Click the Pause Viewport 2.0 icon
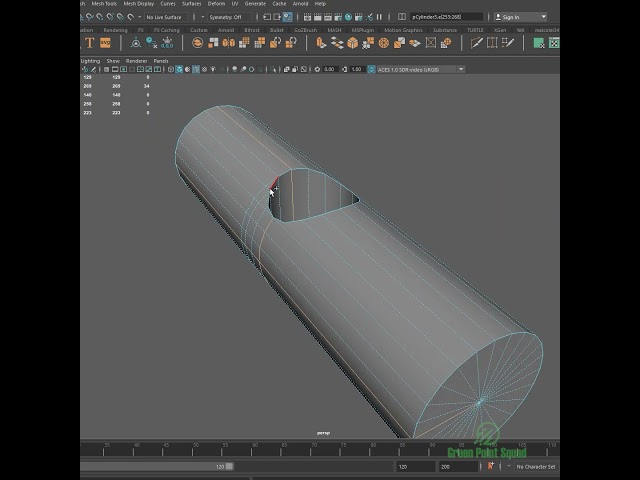Screen dimensions: 640x480 pos(379,17)
